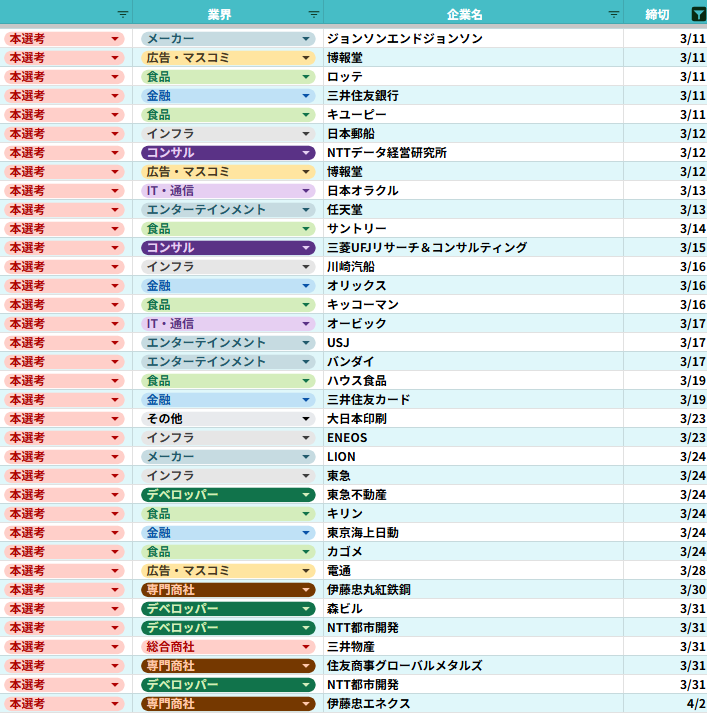Select the cell 三井住友銀行
This screenshot has height=713, width=707.
[x=473, y=95]
